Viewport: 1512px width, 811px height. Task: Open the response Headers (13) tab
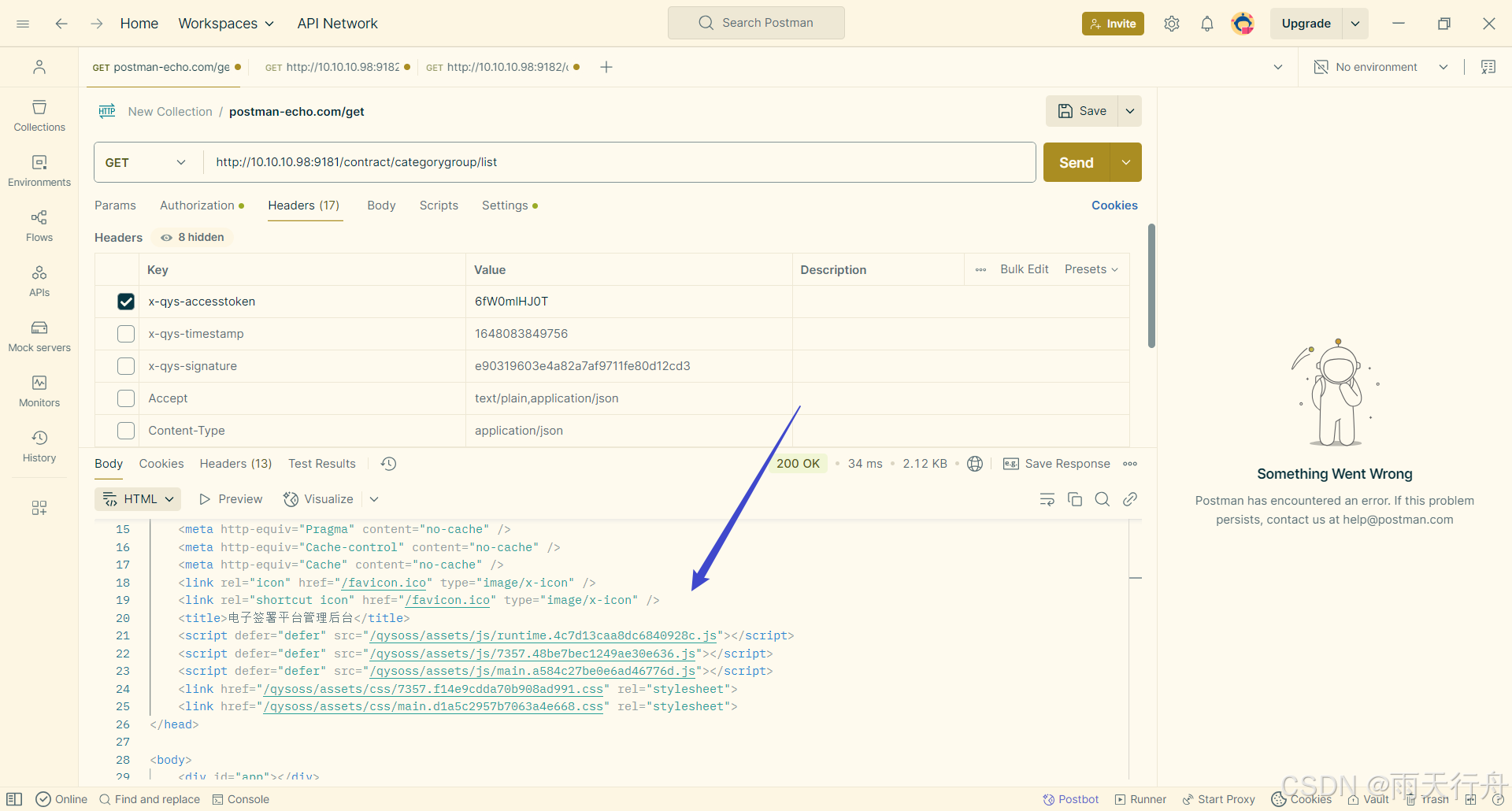[x=235, y=464]
